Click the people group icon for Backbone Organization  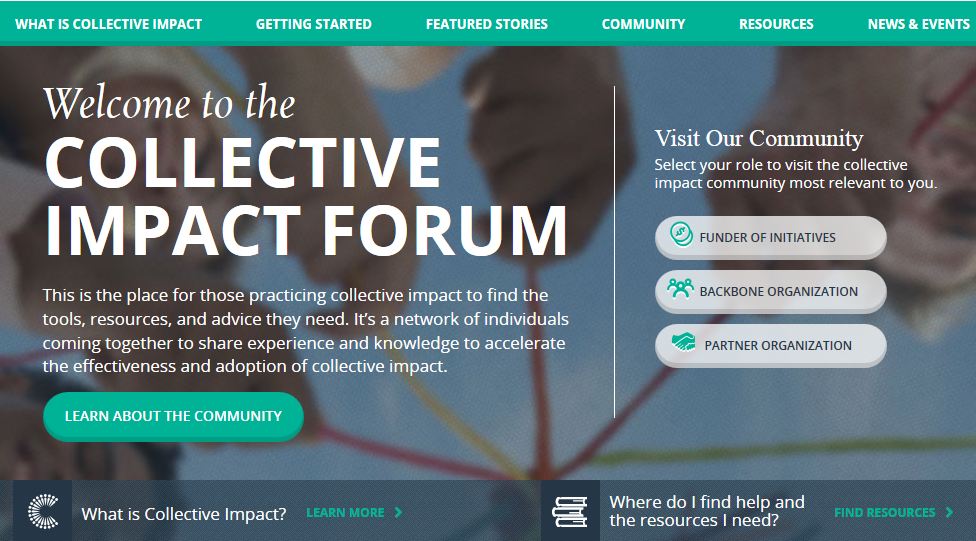(680, 288)
